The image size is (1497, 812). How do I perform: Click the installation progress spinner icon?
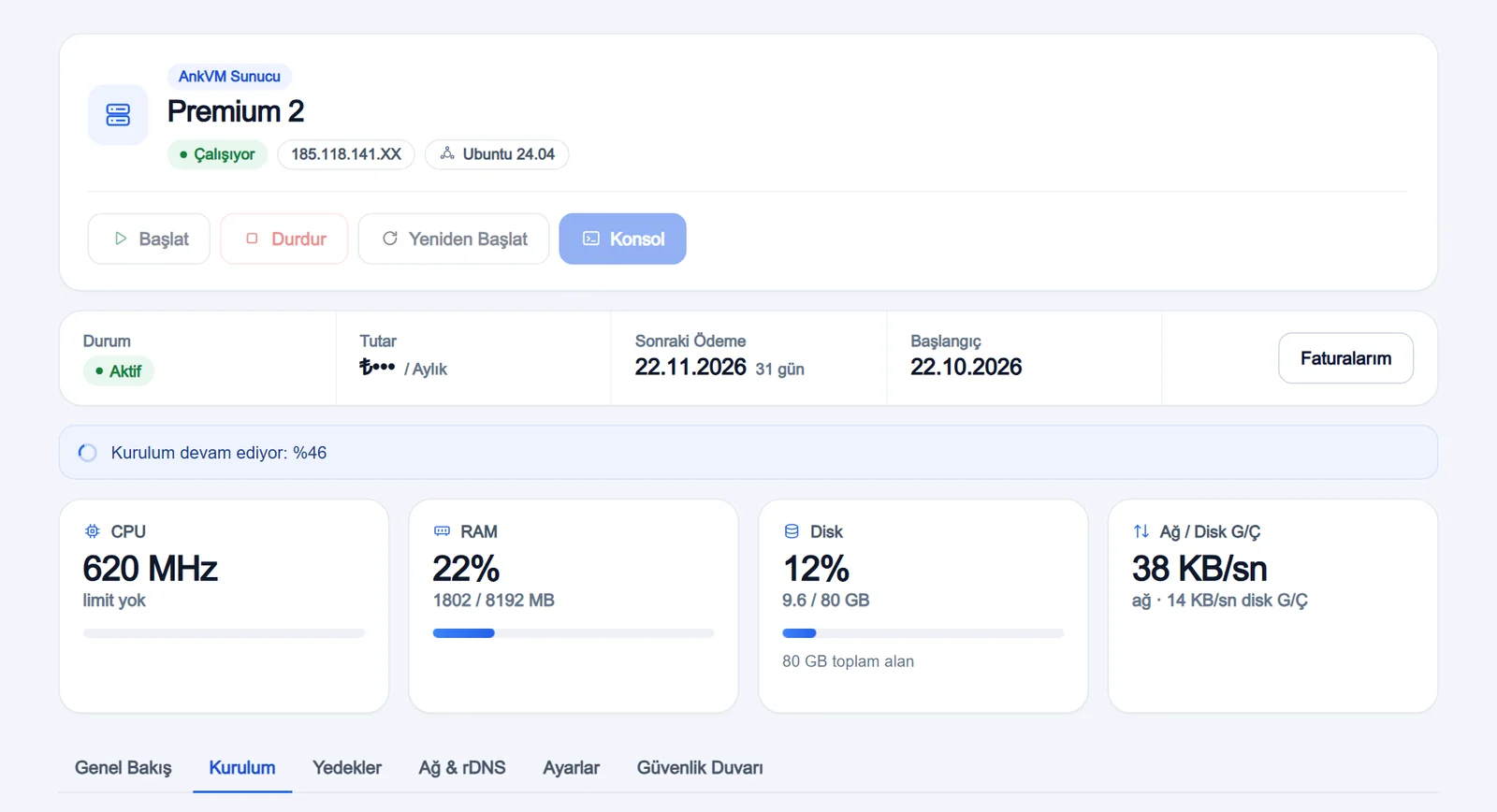click(x=88, y=453)
